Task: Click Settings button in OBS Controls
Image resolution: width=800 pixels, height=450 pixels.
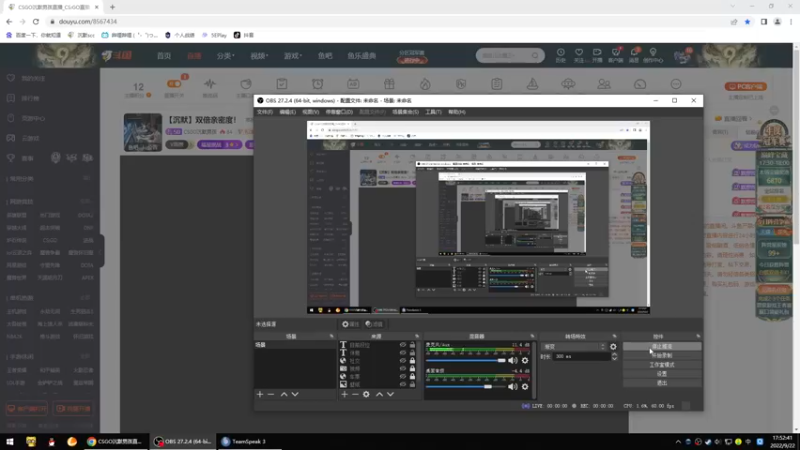Action: 662,374
